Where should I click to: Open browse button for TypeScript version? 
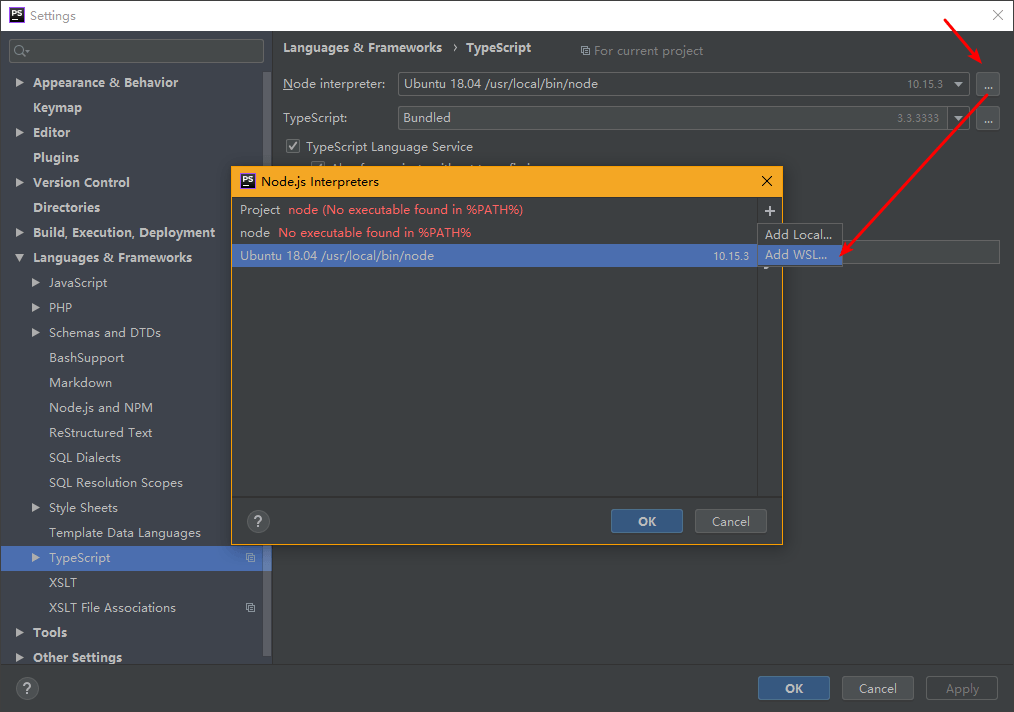tap(988, 118)
